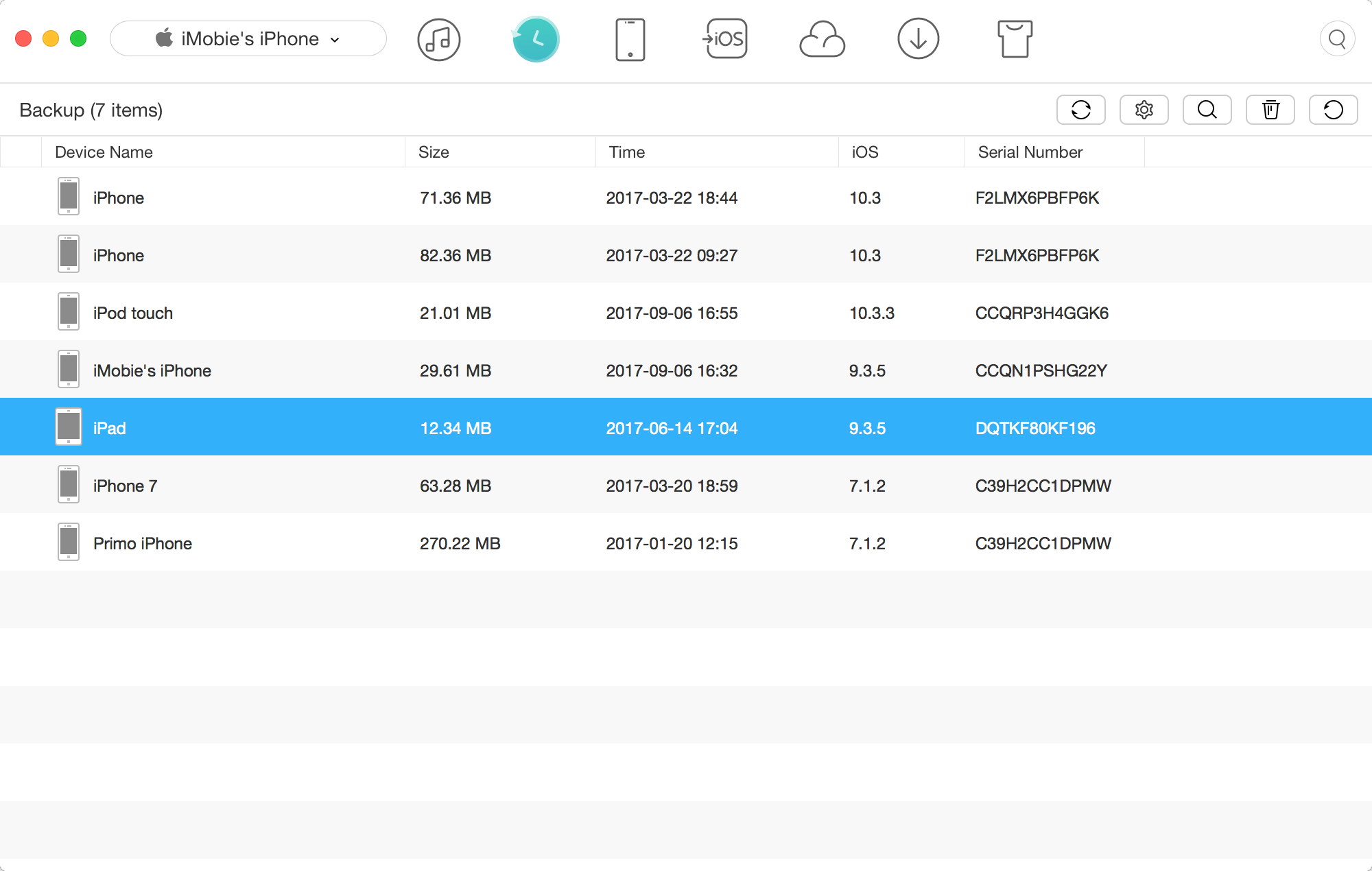Select the iPhone backup of 82.36 MB
The width and height of the screenshot is (1372, 871).
(686, 255)
